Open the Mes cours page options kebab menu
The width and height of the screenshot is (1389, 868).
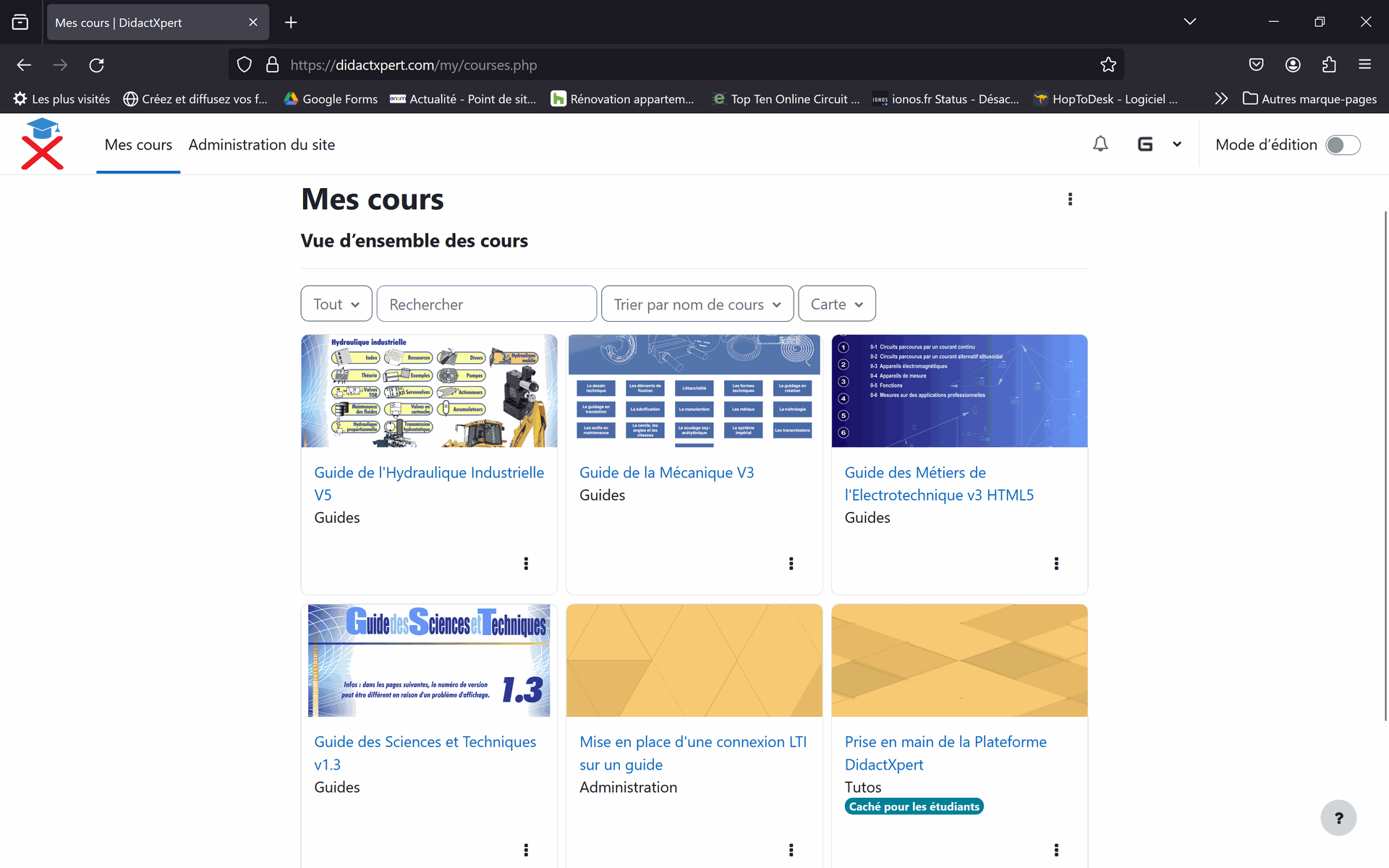[1070, 199]
